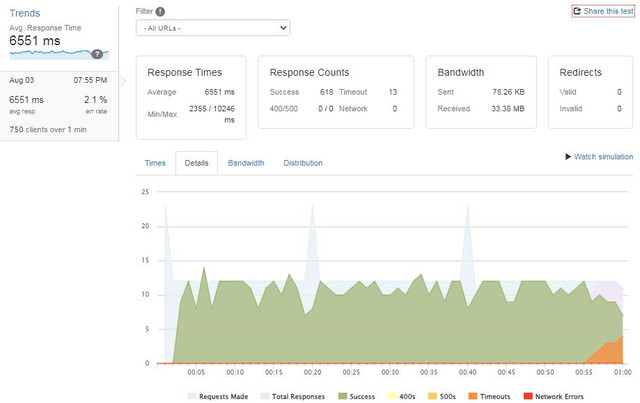Click the Avg. Response Time label

coord(45,28)
